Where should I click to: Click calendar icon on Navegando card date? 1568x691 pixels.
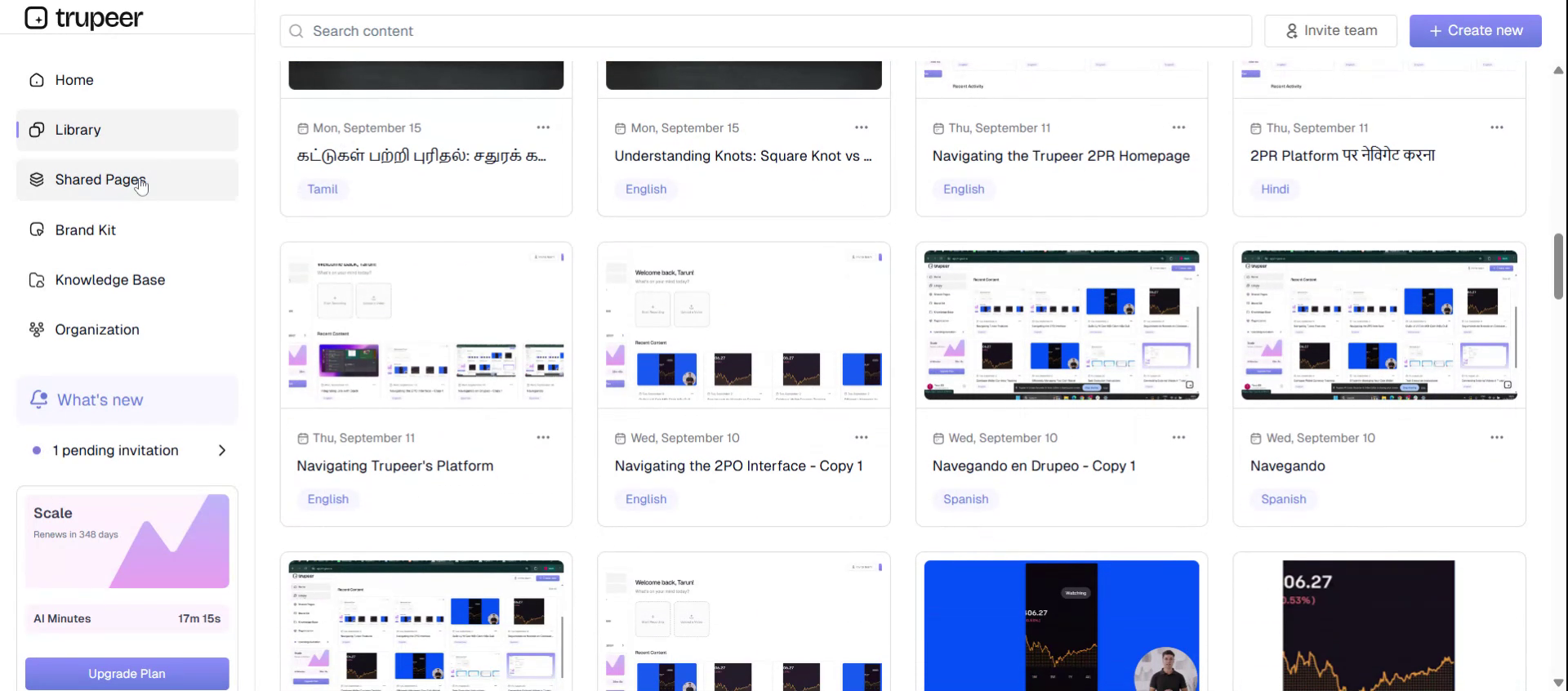click(1256, 439)
